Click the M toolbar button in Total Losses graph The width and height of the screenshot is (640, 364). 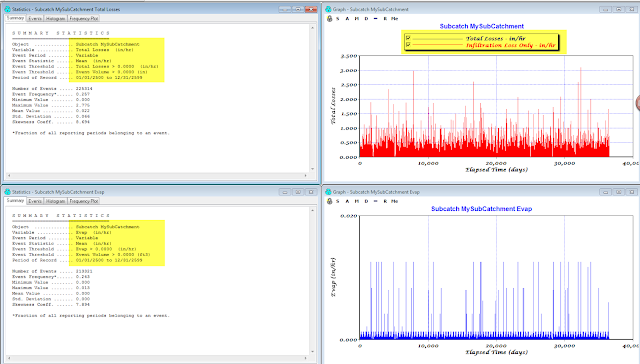357,19
